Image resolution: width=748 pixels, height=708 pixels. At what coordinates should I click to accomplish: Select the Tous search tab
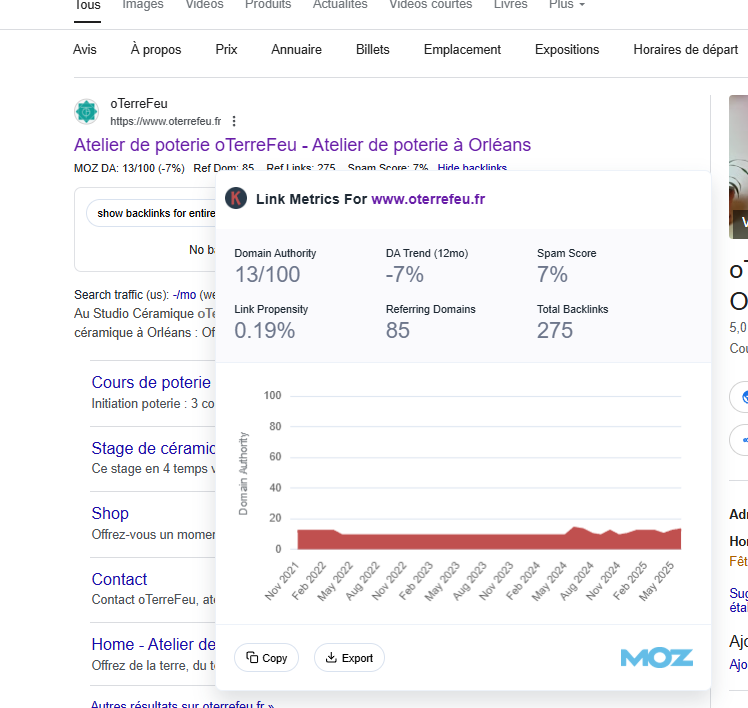[87, 6]
